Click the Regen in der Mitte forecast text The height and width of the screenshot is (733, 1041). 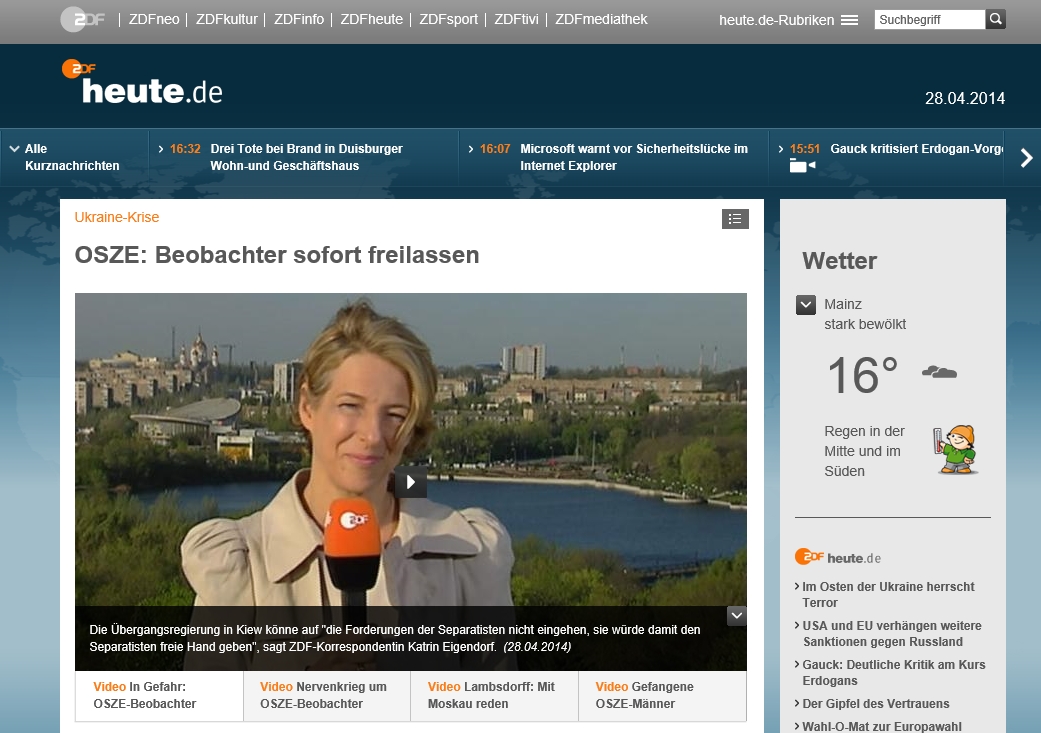[x=864, y=451]
